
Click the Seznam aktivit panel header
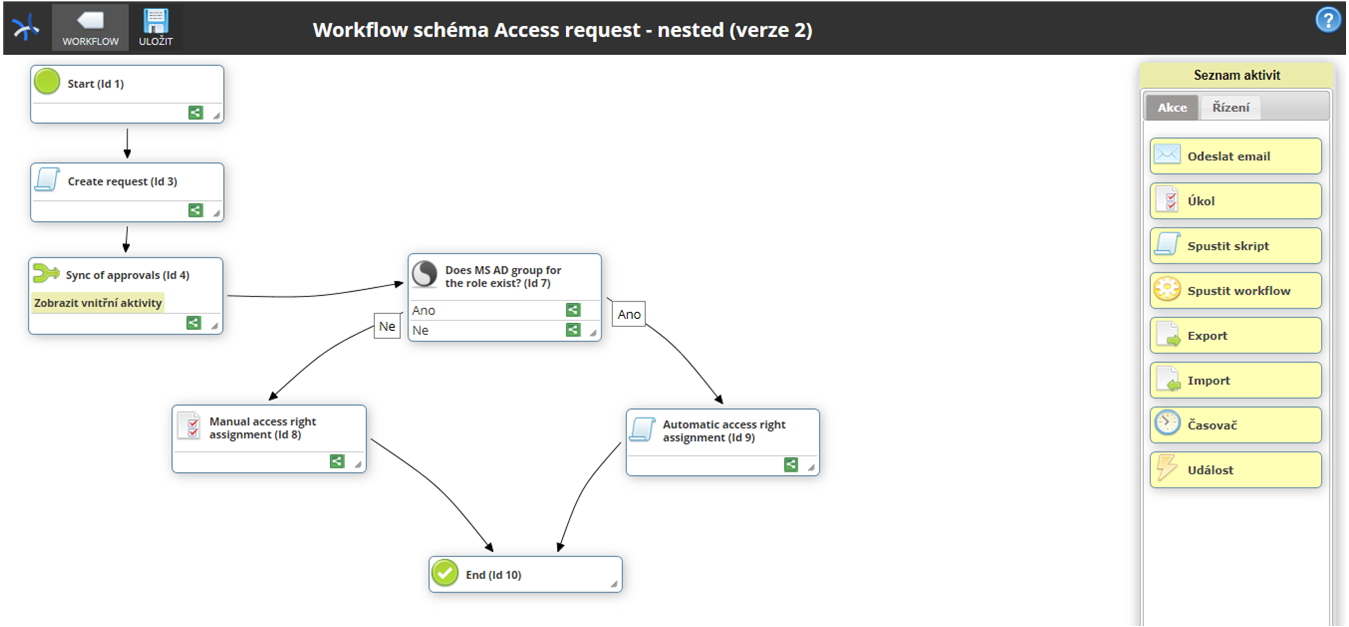[x=1237, y=75]
